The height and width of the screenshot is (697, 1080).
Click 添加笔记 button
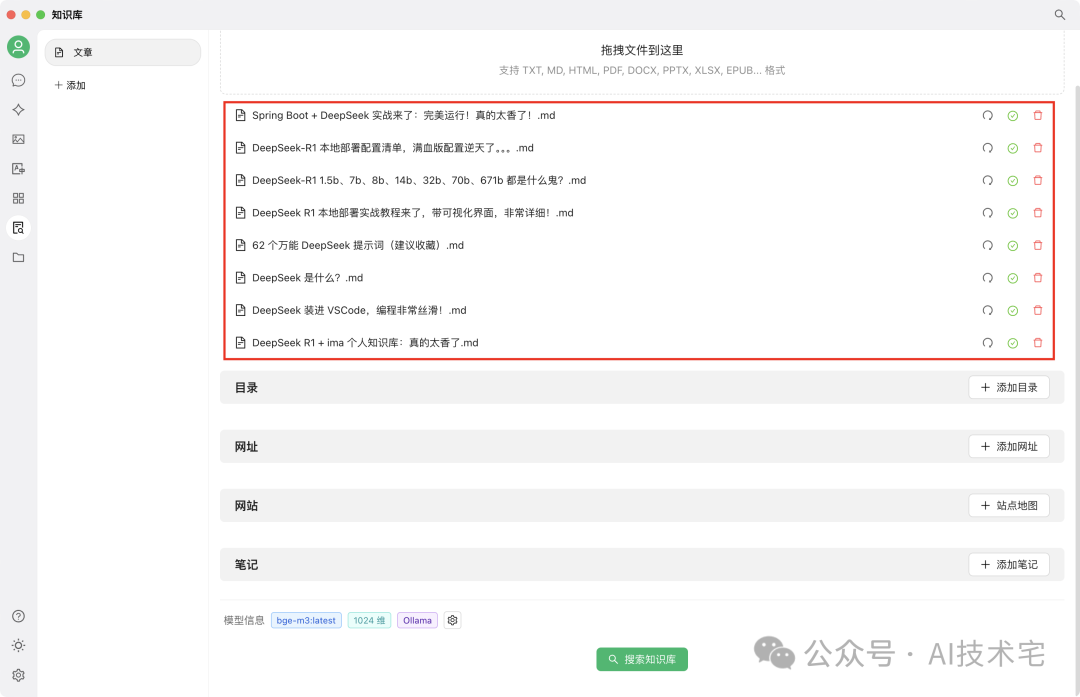1009,565
